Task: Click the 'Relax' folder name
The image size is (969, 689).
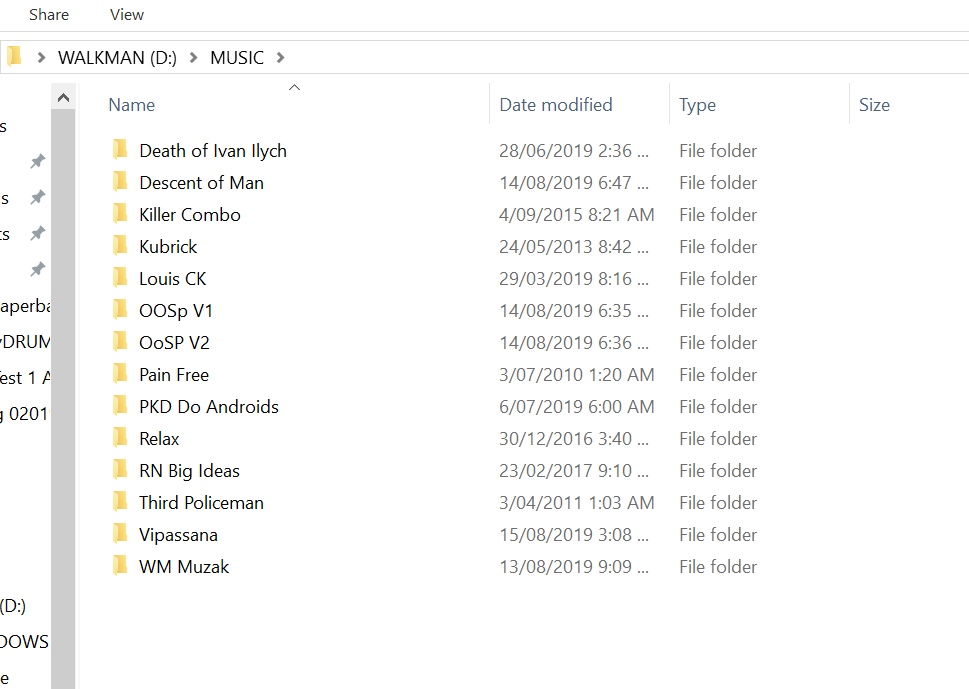Action: click(159, 439)
